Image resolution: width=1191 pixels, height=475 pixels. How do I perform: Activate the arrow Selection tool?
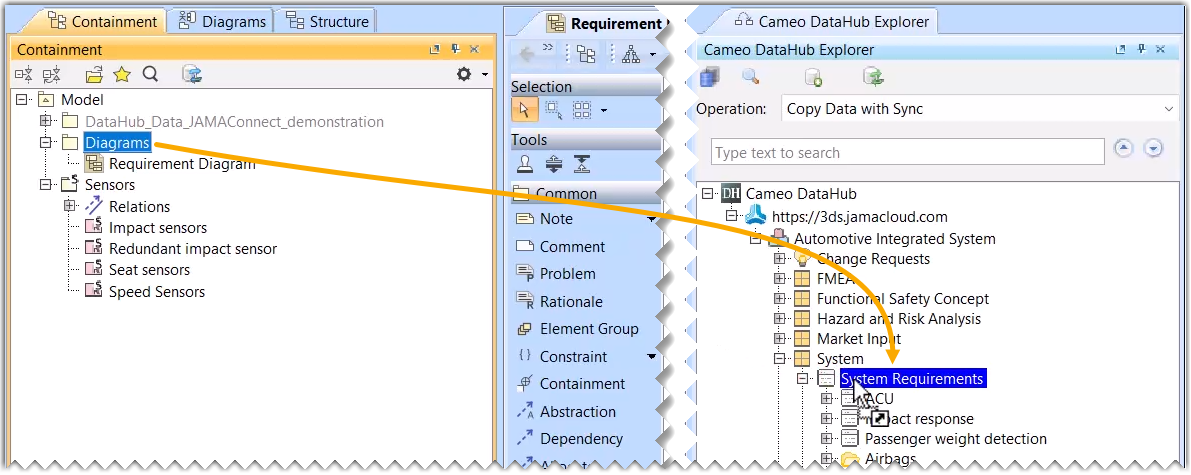(524, 109)
